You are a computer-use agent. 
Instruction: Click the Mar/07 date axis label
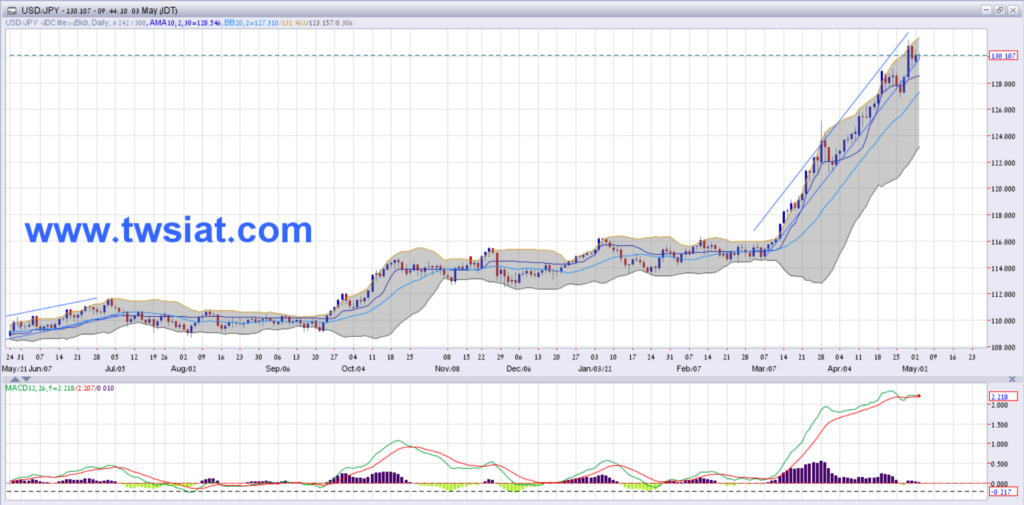point(765,369)
